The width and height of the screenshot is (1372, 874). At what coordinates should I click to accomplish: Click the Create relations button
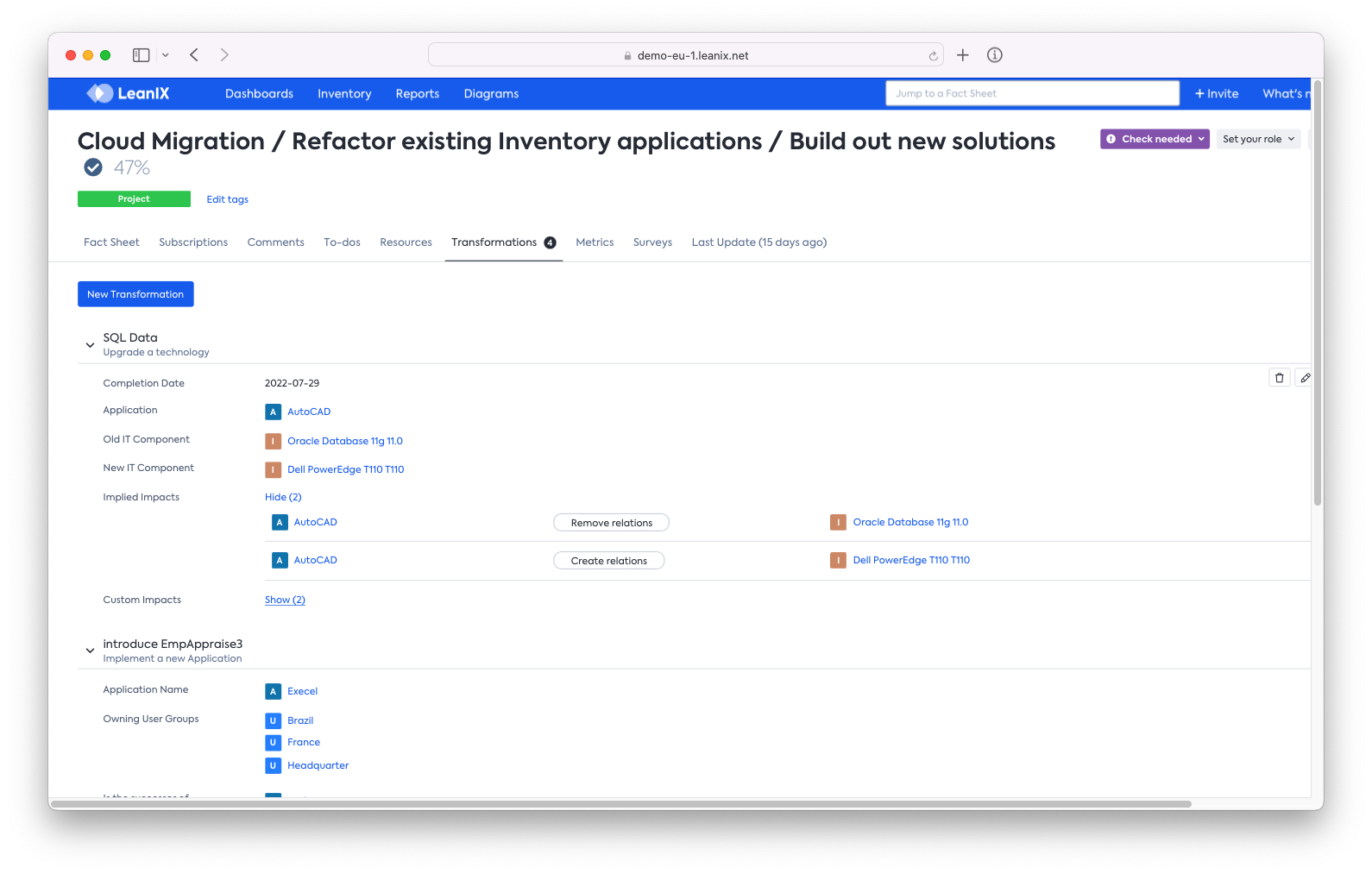tap(608, 561)
